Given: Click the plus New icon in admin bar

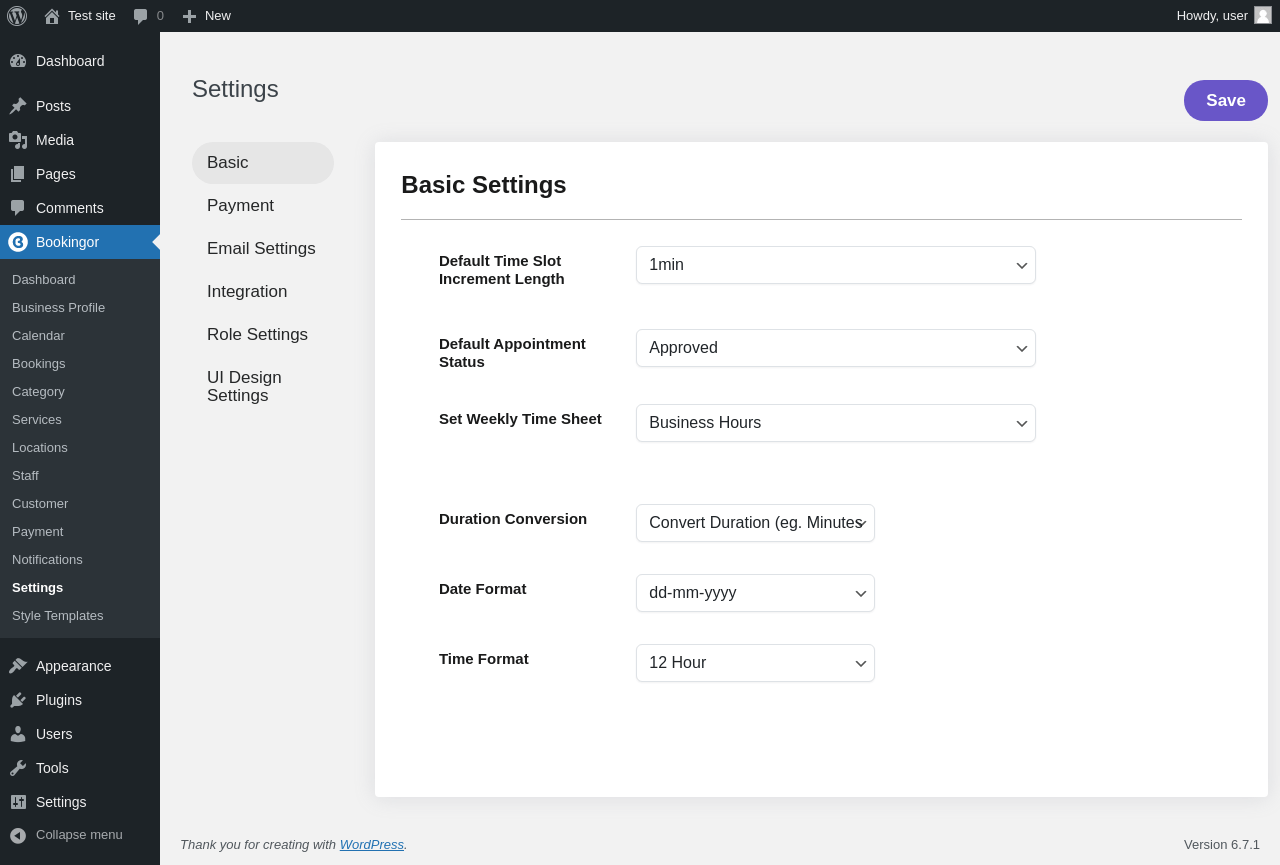Looking at the screenshot, I should coord(189,16).
